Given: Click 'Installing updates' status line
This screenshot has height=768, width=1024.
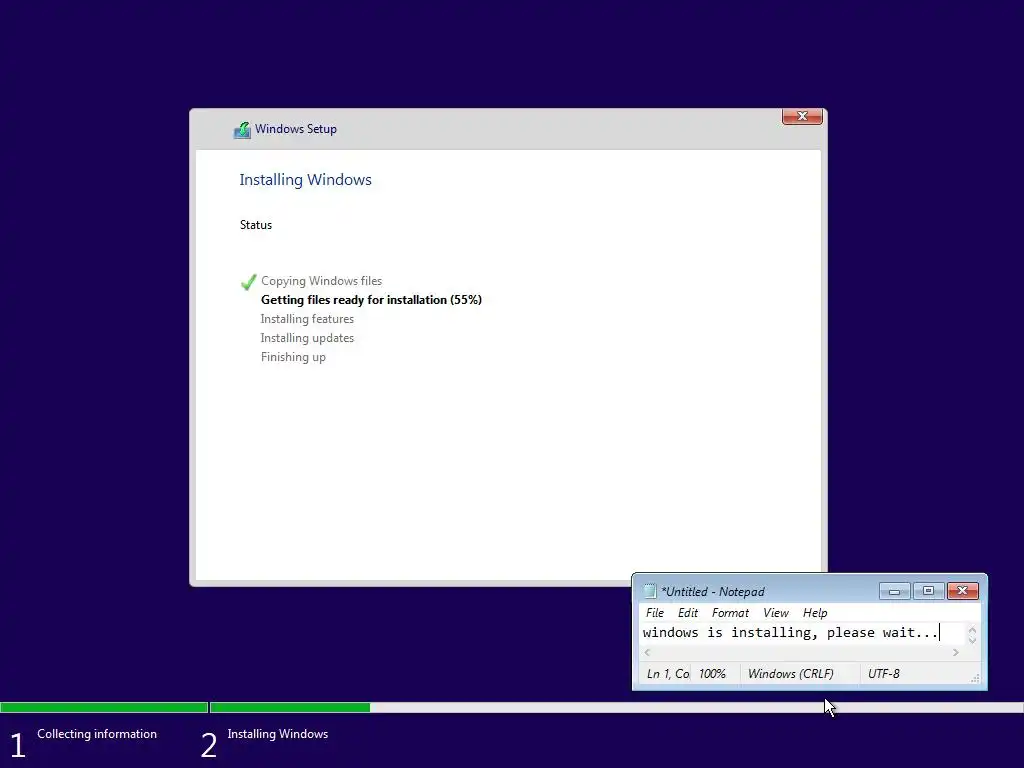Looking at the screenshot, I should [x=307, y=338].
